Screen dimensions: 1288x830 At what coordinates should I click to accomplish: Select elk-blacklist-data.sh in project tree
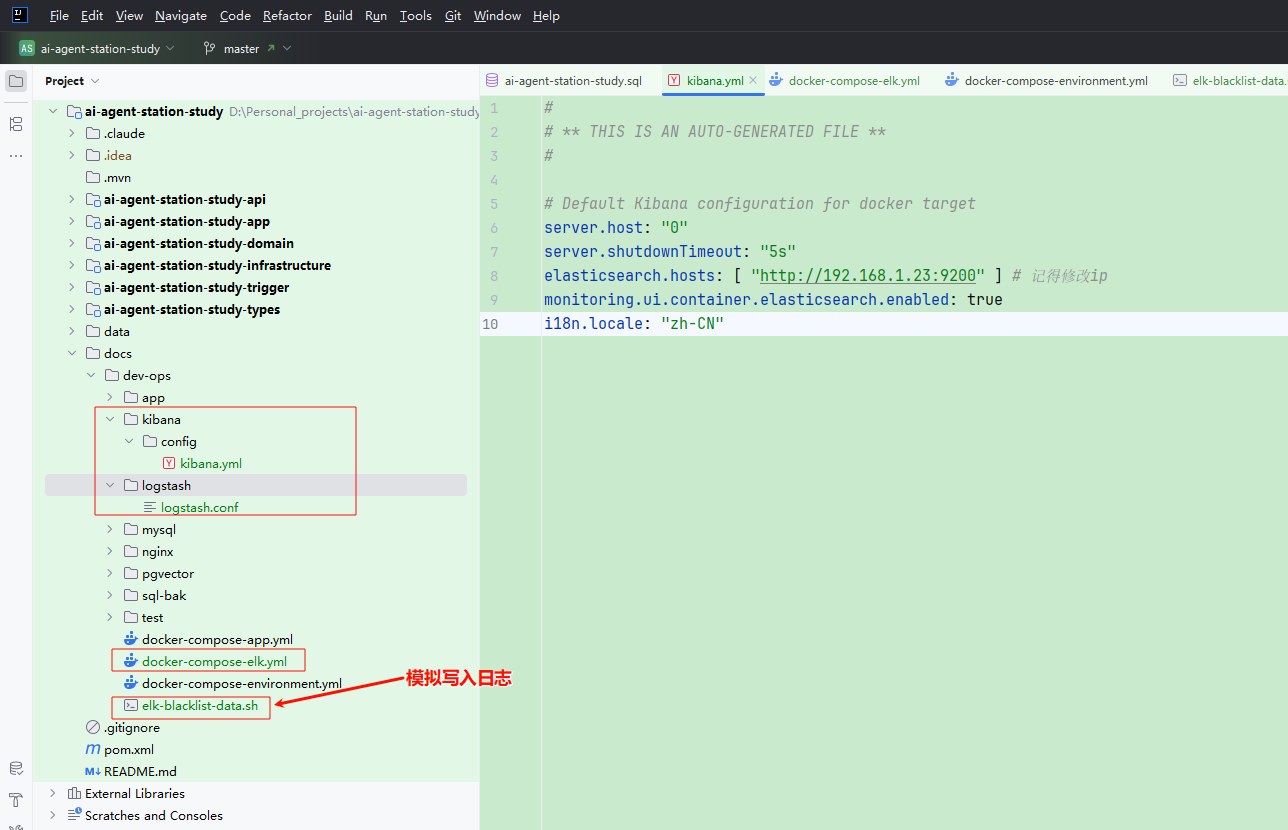199,706
